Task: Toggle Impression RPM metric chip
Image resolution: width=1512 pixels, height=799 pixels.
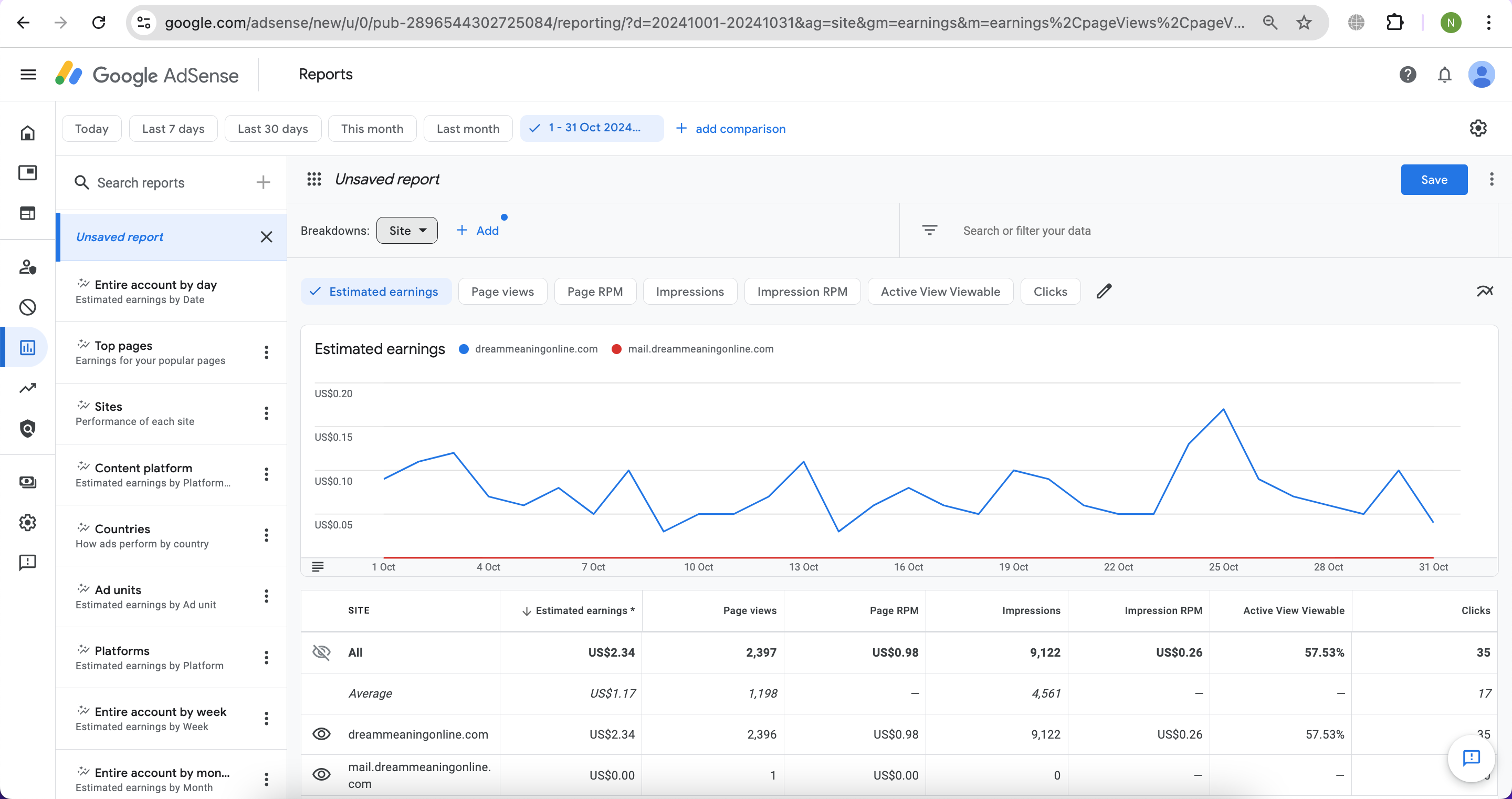Action: [x=802, y=292]
